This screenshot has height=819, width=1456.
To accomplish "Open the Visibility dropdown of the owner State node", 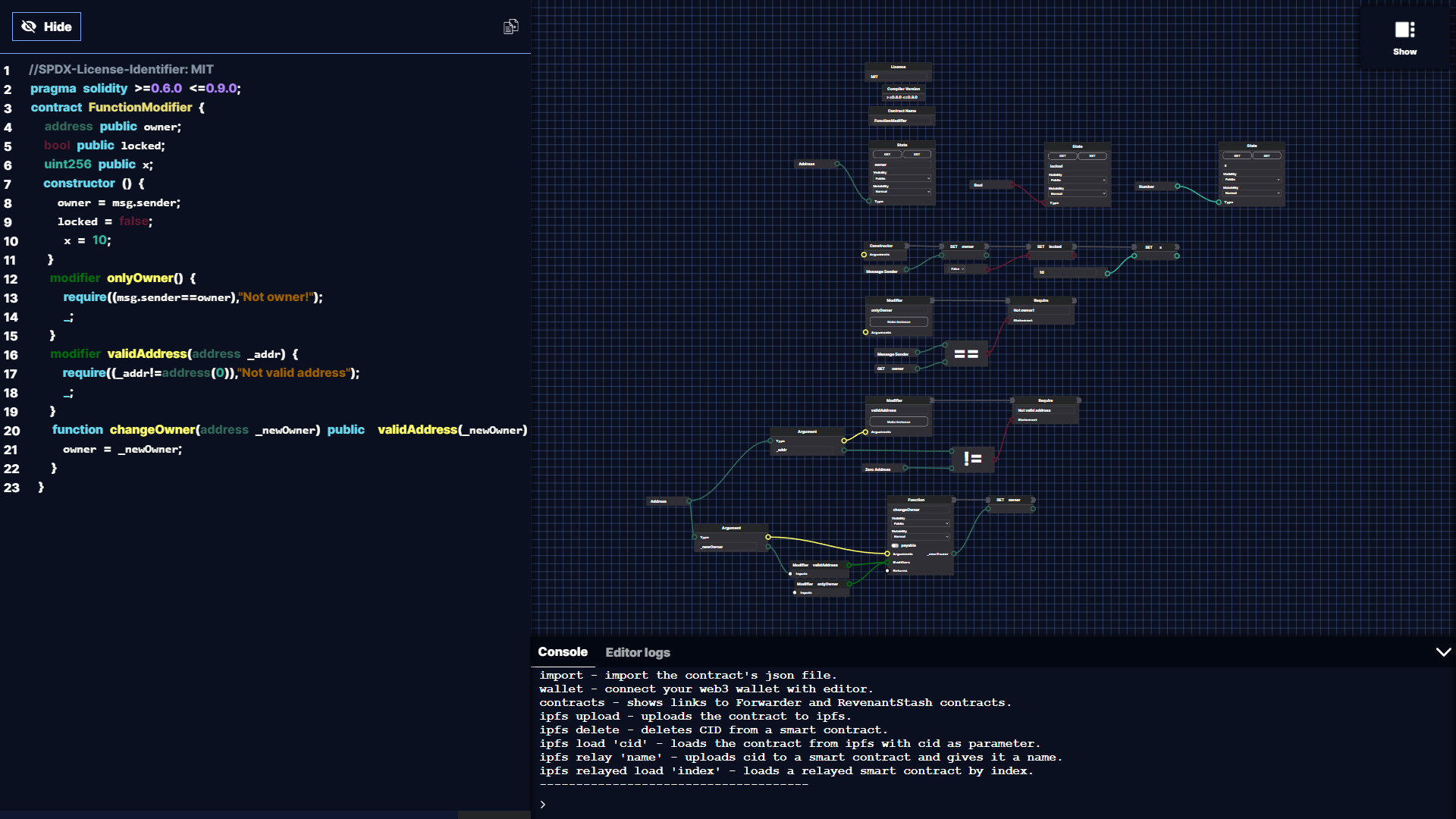I will click(902, 179).
